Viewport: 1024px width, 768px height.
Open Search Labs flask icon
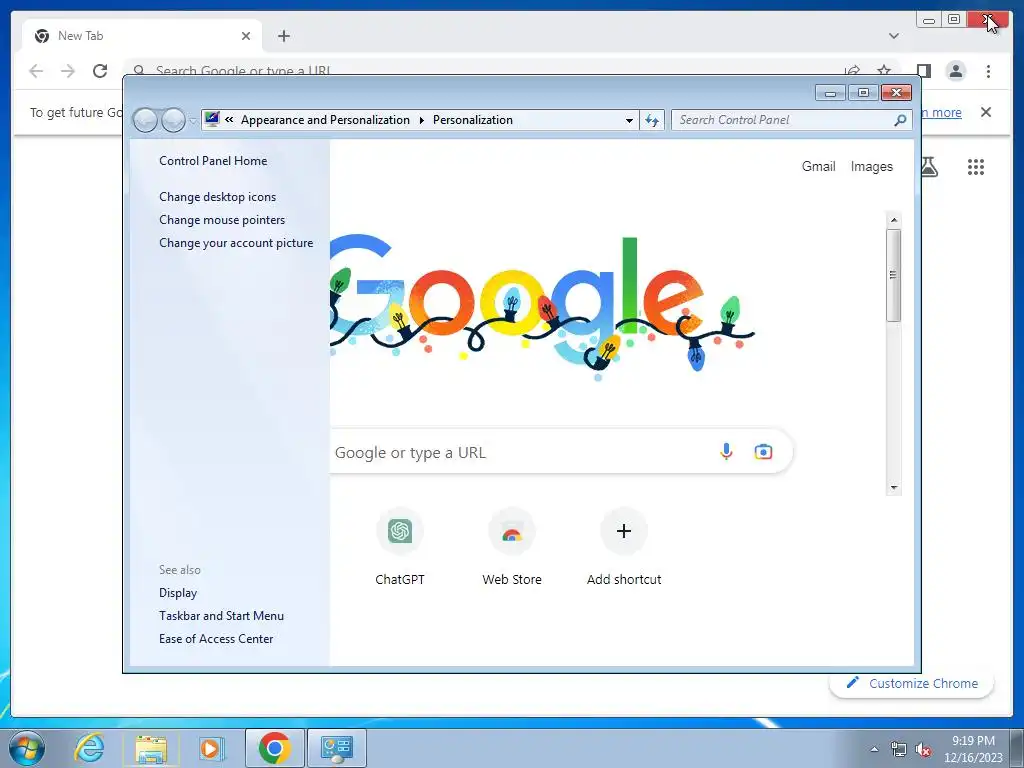pyautogui.click(x=929, y=167)
